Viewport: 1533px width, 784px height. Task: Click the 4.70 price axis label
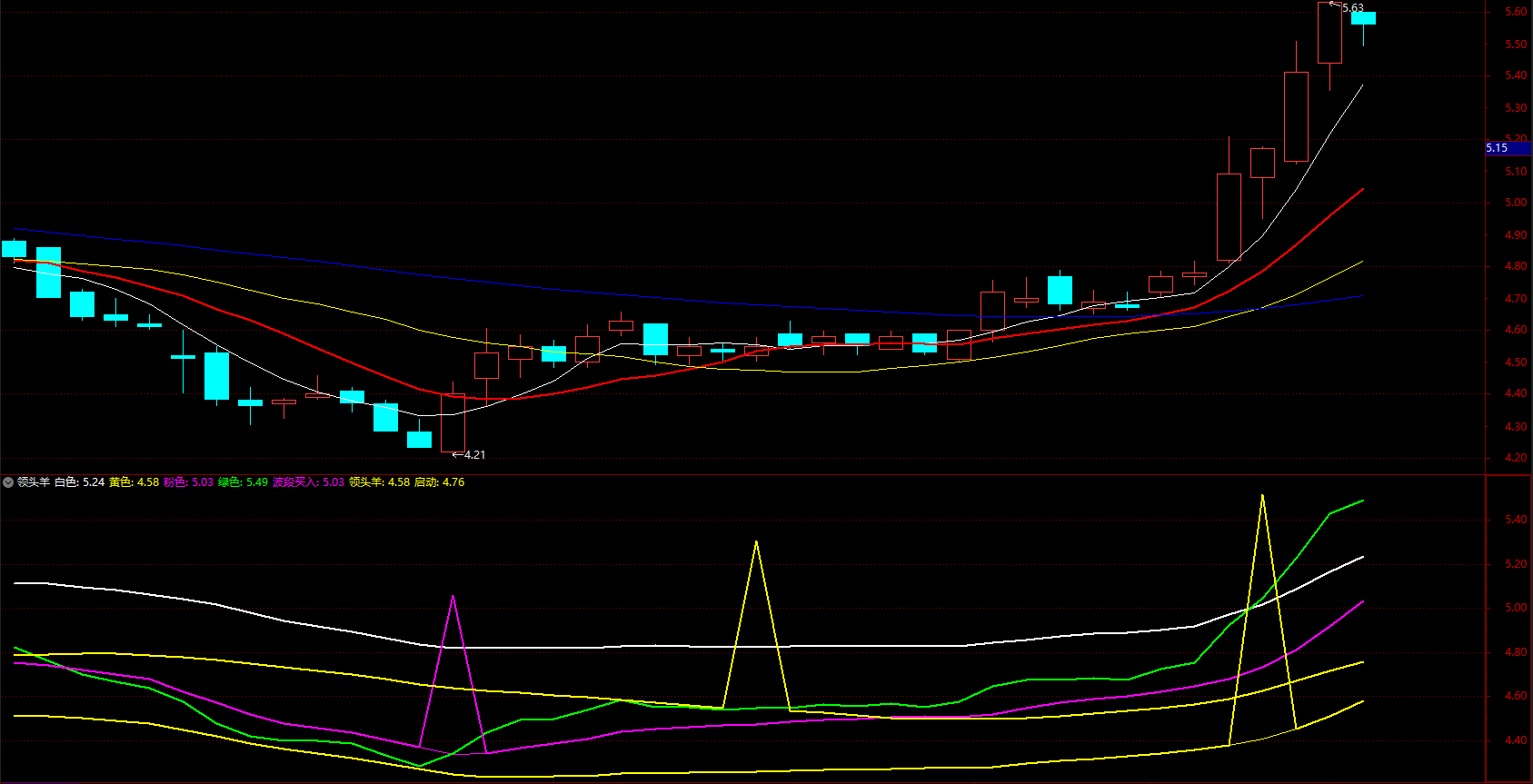1515,298
